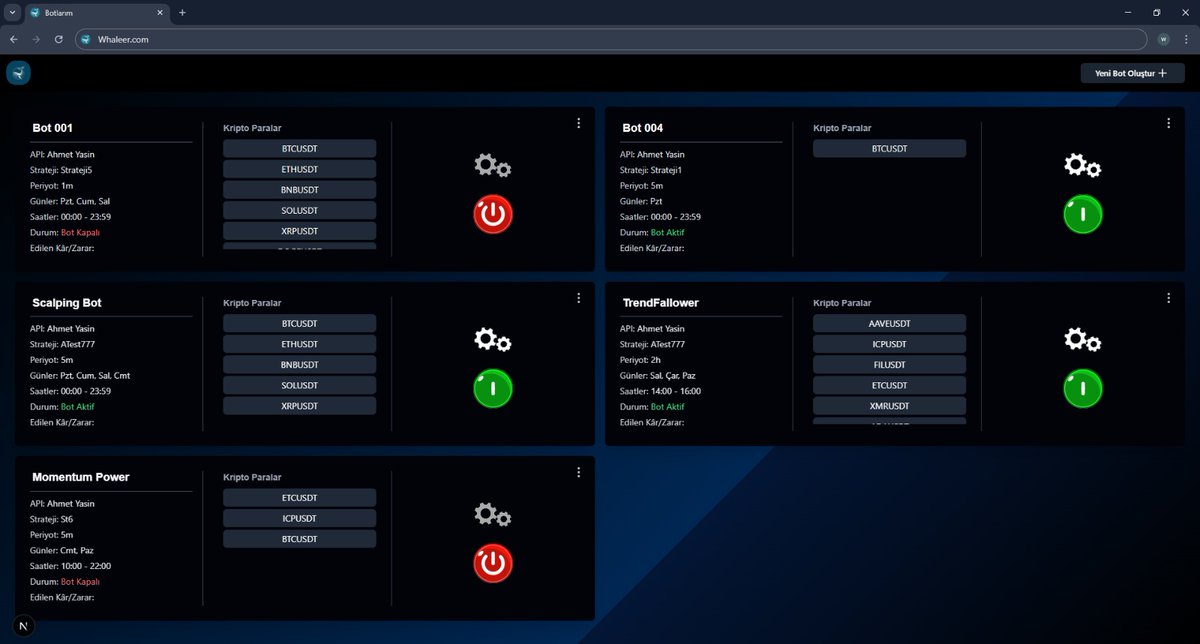The image size is (1200, 644).
Task: Start Momentum Power with red power button
Action: [492, 563]
